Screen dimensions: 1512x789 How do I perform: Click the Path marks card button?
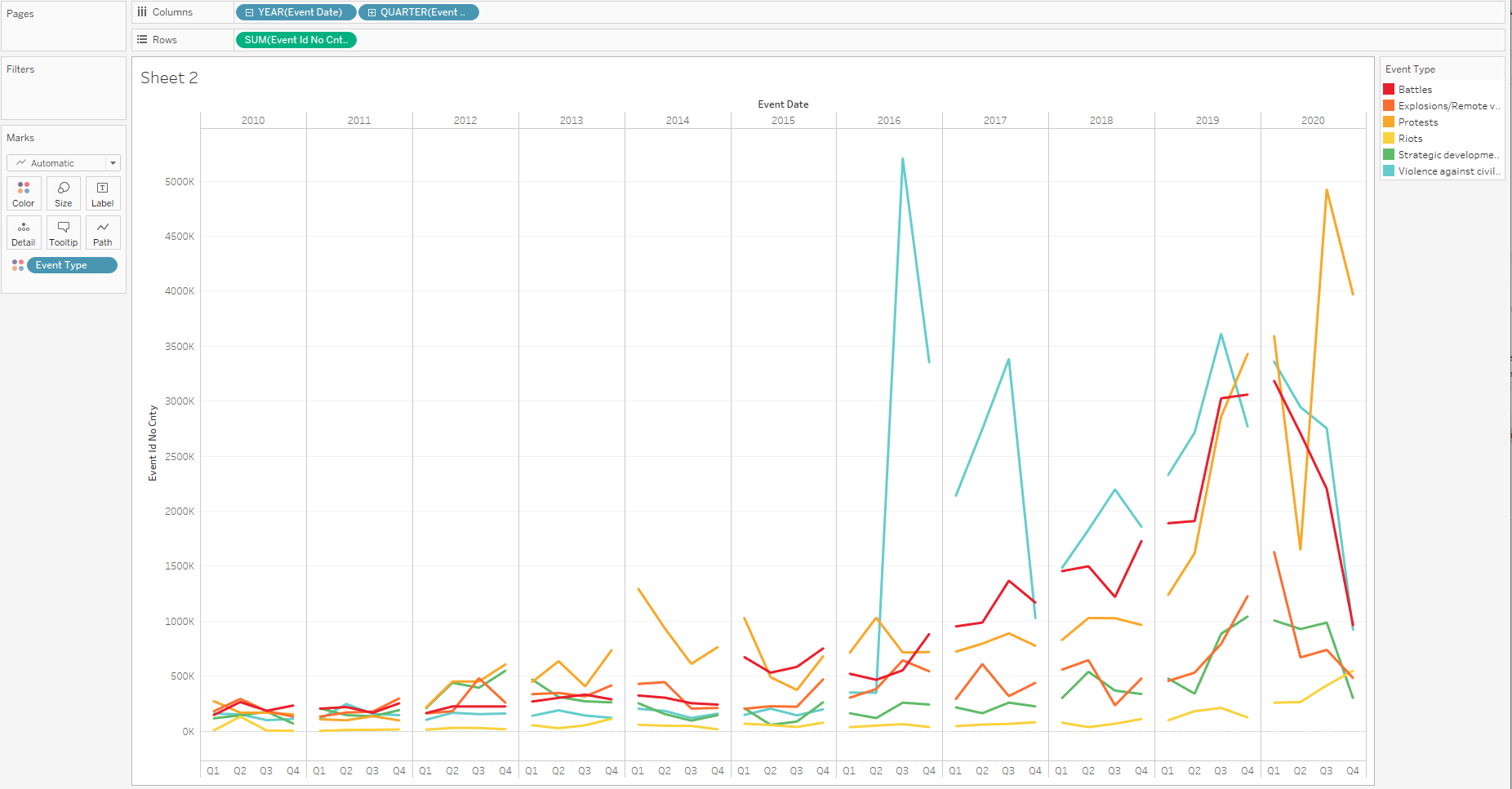[103, 233]
